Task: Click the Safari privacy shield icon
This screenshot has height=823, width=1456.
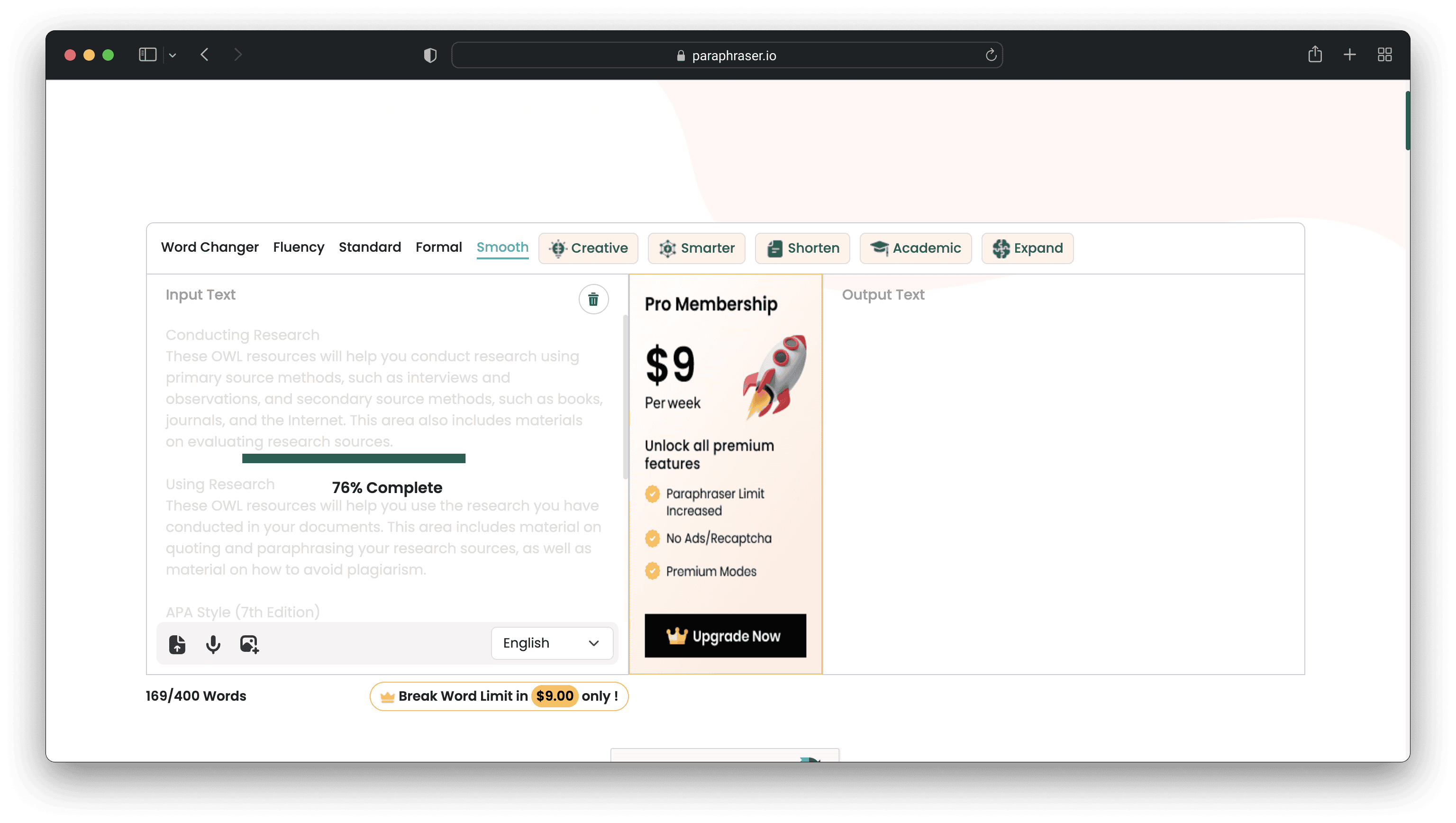Action: 430,55
